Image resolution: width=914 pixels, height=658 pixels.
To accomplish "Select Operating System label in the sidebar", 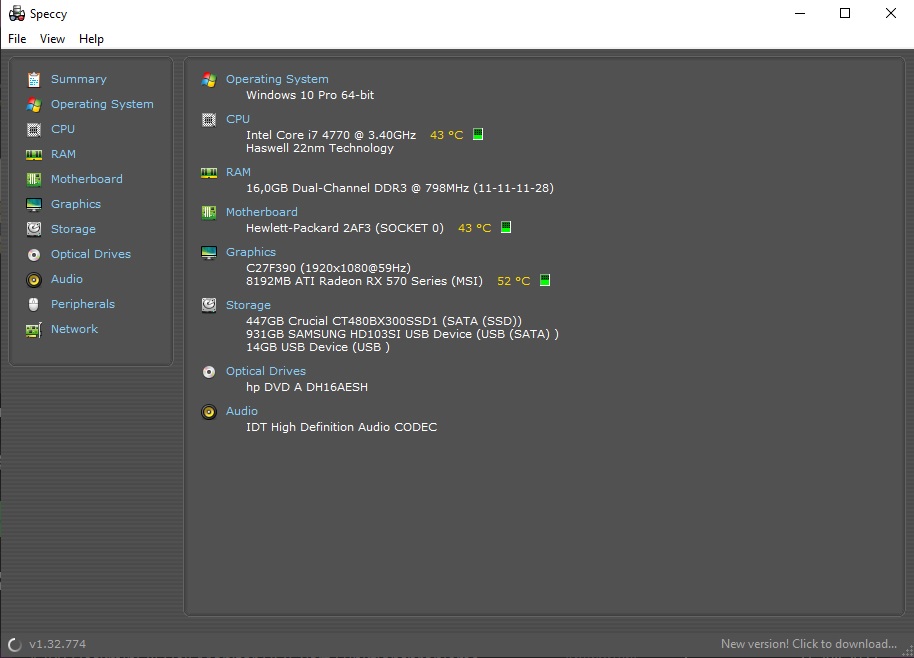I will (x=102, y=104).
